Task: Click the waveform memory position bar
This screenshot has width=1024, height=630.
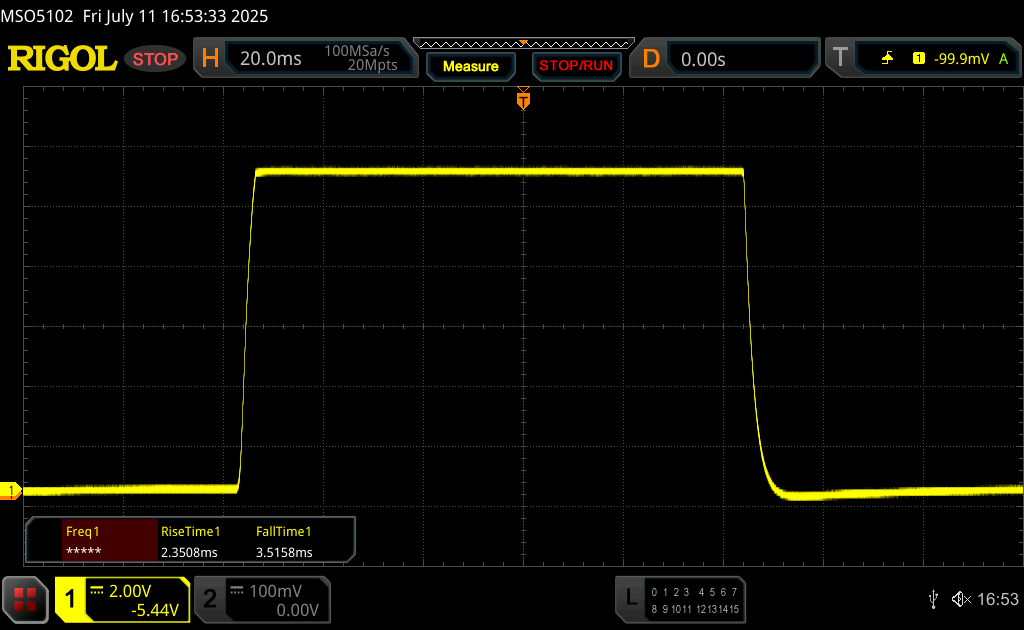Action: click(x=524, y=44)
